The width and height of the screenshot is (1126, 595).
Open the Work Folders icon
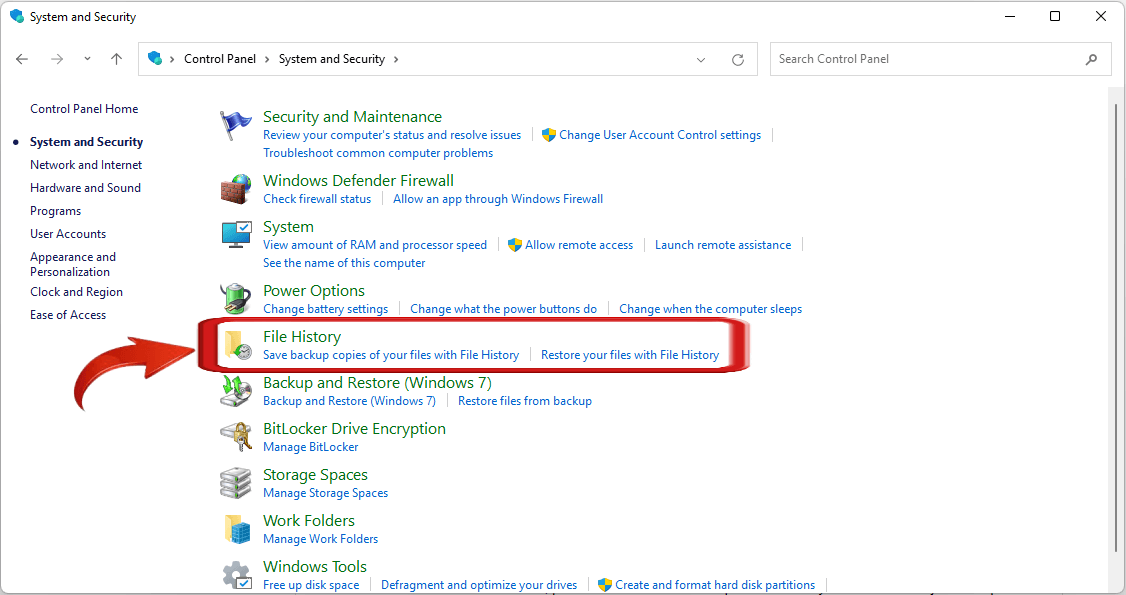pos(236,528)
